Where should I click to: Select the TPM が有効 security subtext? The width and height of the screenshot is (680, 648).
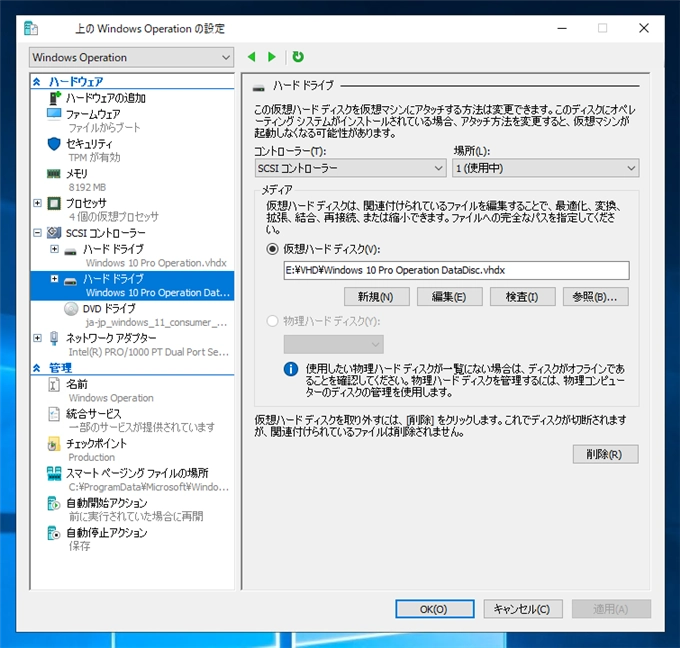point(94,157)
